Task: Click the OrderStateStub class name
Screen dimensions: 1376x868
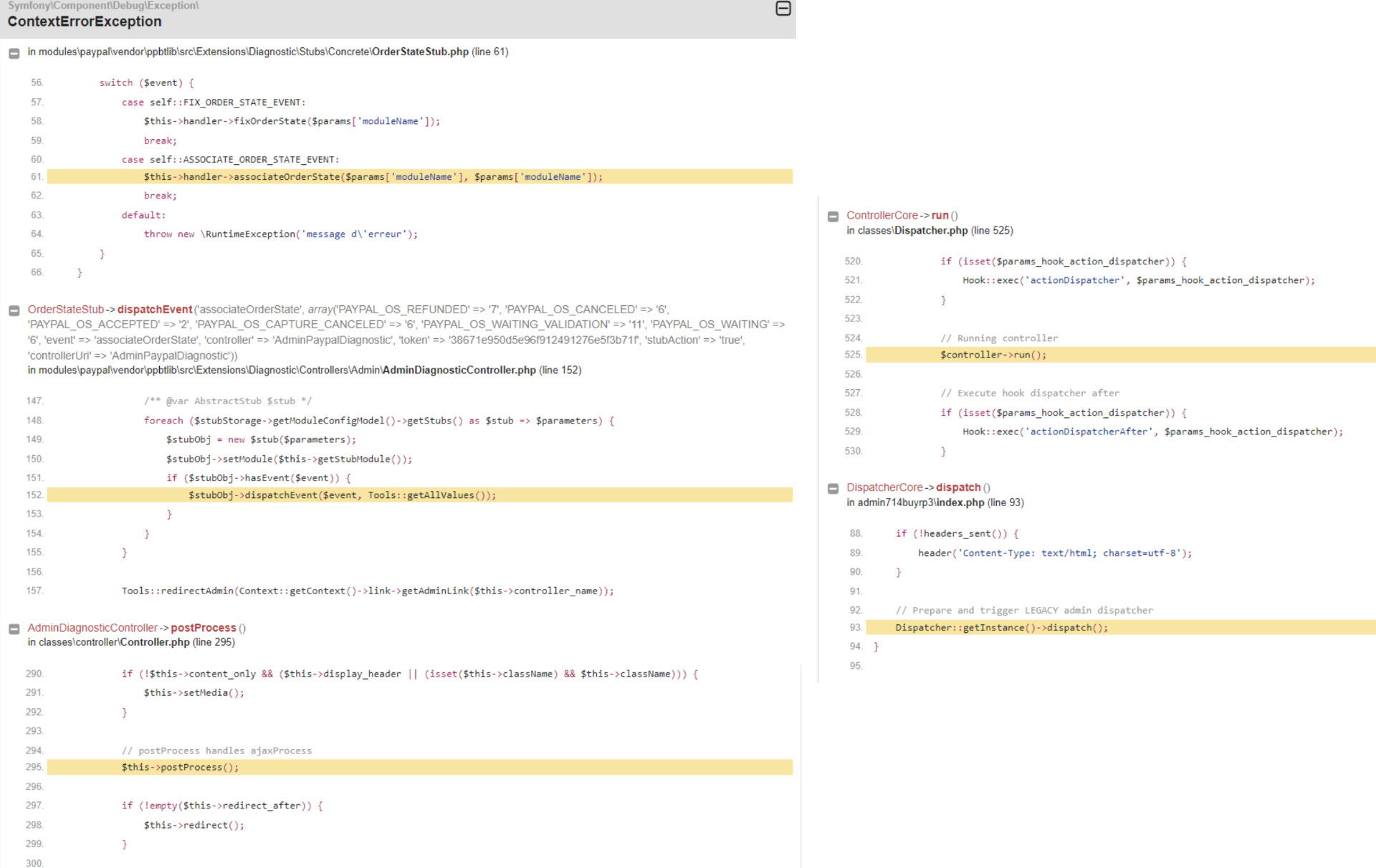Action: click(66, 310)
